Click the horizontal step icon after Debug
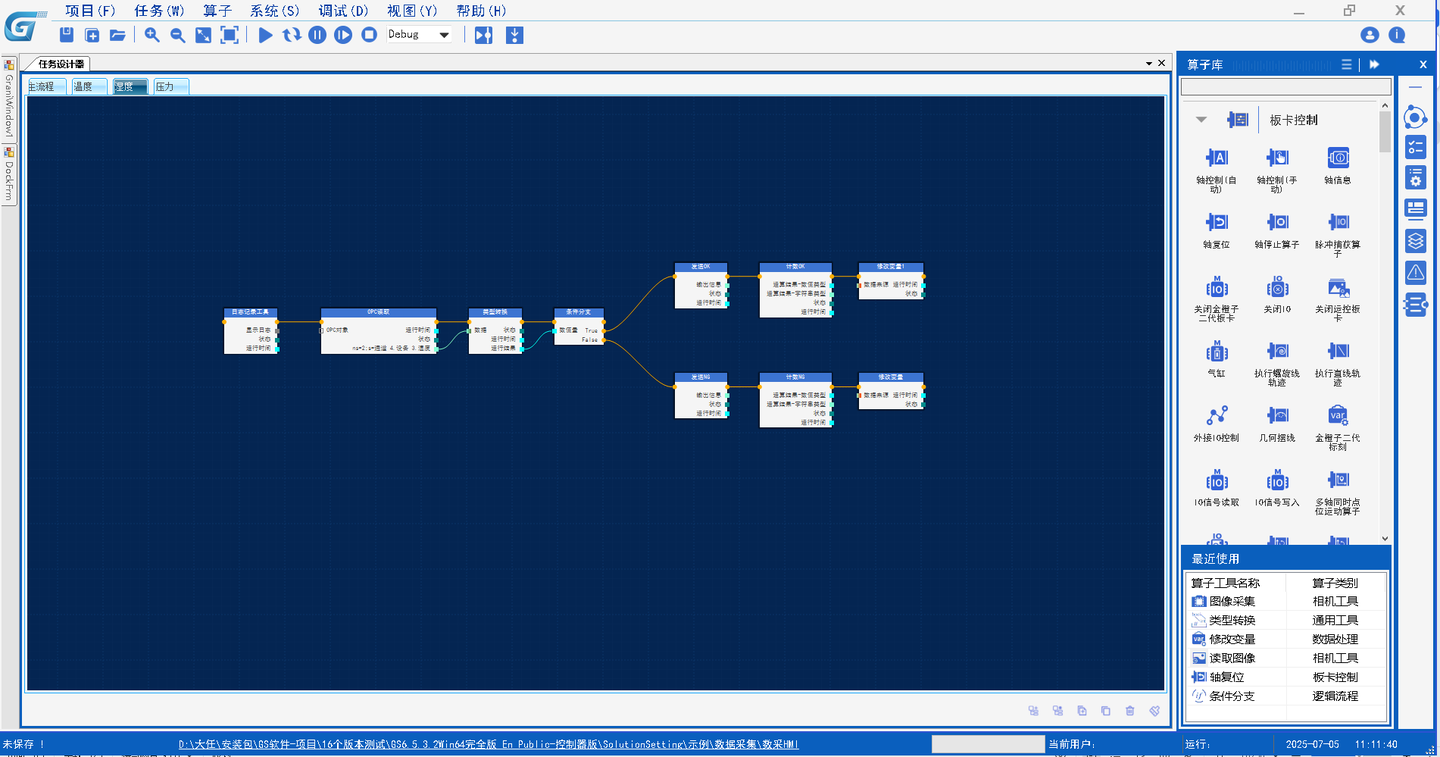1440x757 pixels. [x=484, y=35]
